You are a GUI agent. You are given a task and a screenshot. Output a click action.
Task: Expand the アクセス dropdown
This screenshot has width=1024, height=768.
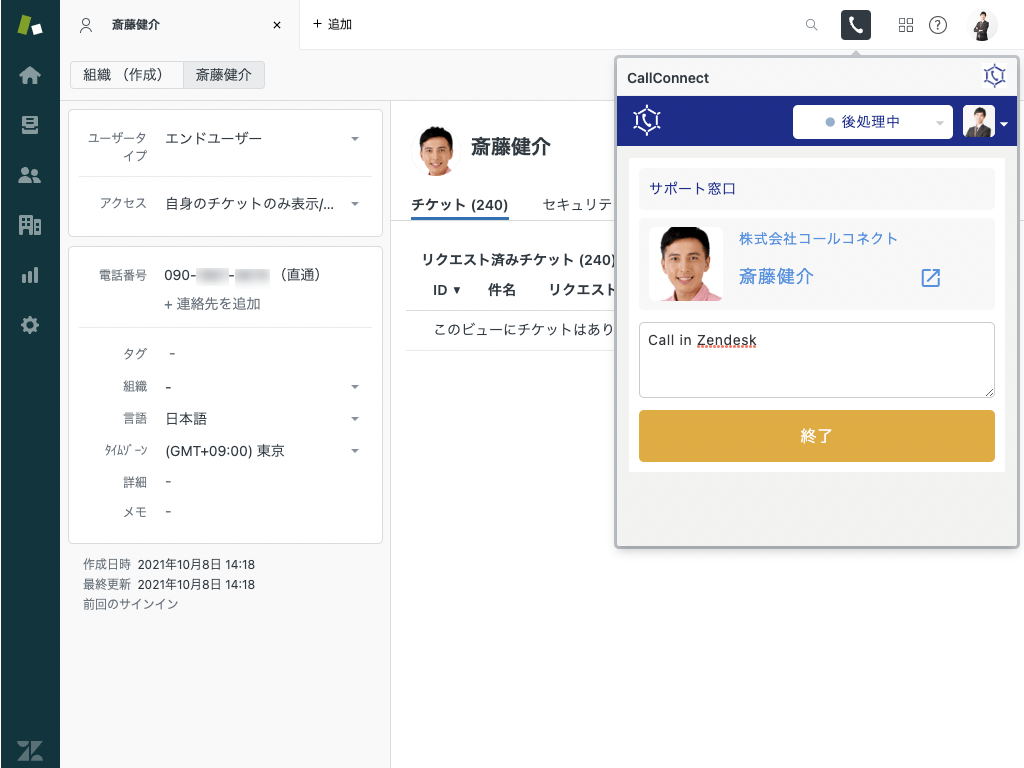click(355, 204)
